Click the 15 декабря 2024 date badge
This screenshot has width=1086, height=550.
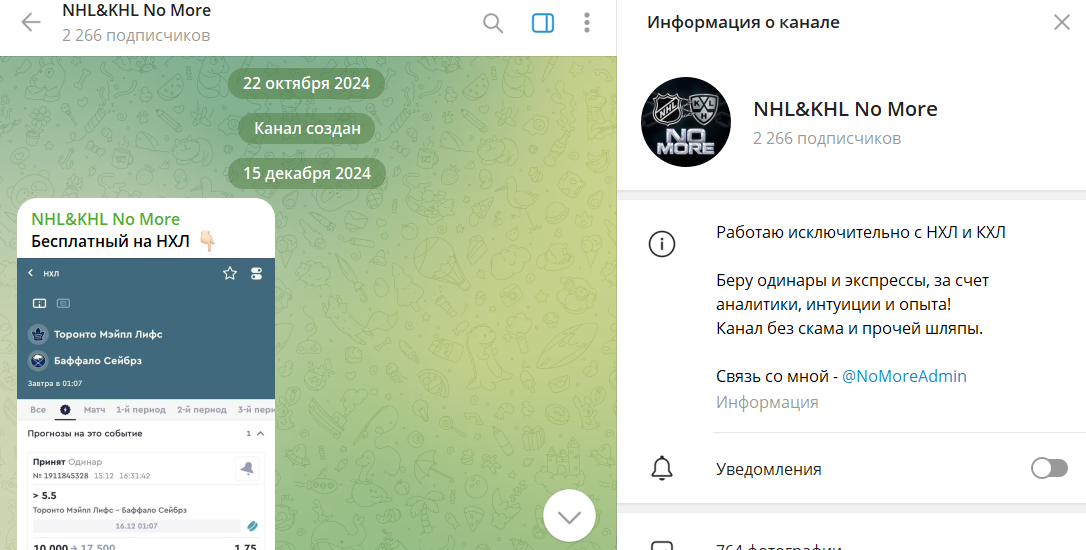click(x=306, y=173)
